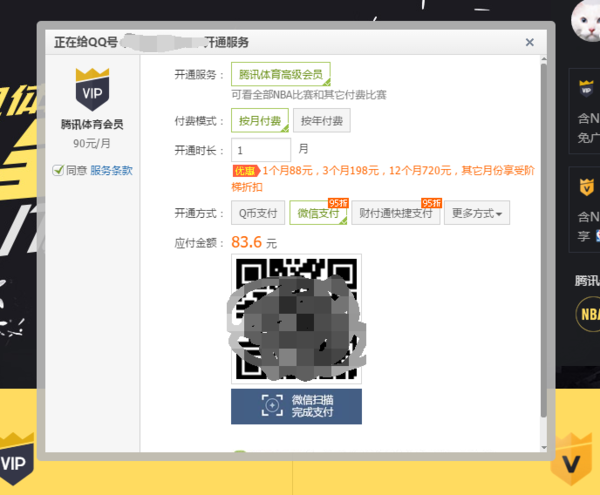Select 财付通快捷支付 payment method
This screenshot has width=600, height=495.
click(396, 213)
